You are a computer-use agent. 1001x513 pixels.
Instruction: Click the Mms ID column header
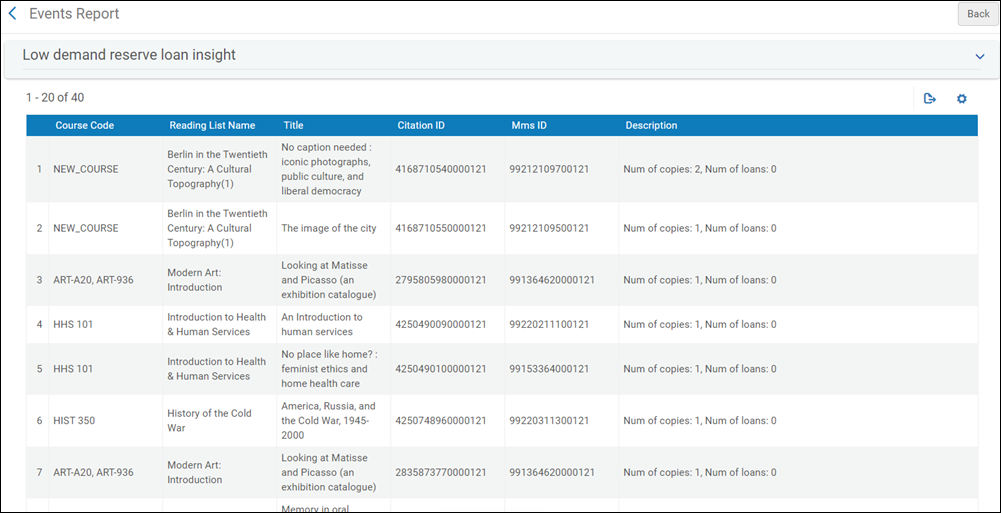[529, 126]
